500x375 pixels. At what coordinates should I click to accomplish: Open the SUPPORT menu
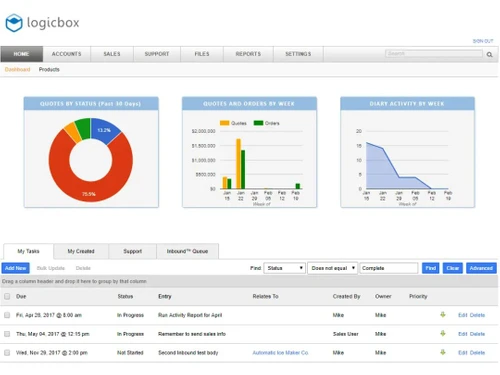pos(157,54)
